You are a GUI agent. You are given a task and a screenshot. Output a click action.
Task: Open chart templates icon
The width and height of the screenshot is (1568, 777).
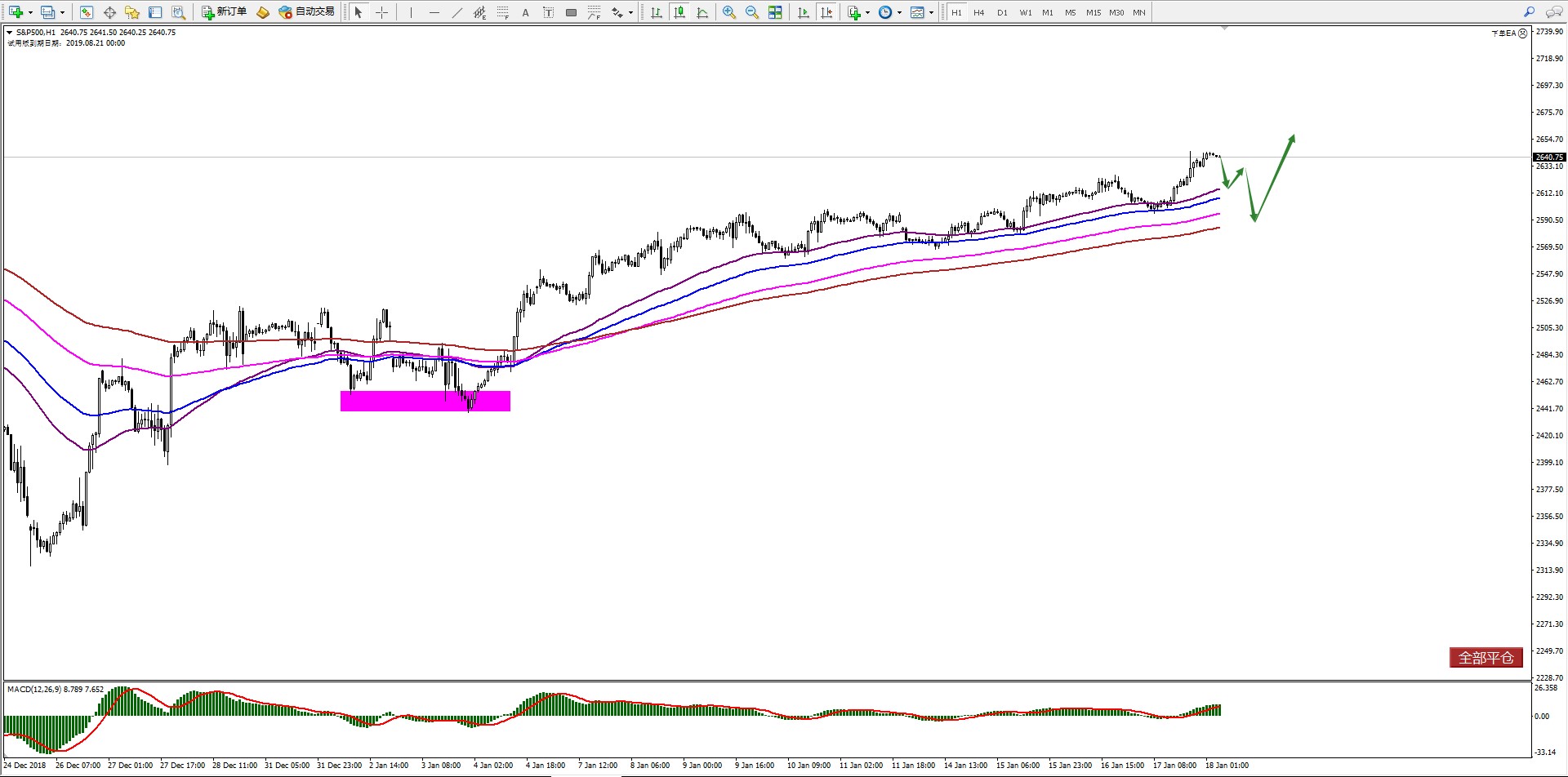pos(917,12)
